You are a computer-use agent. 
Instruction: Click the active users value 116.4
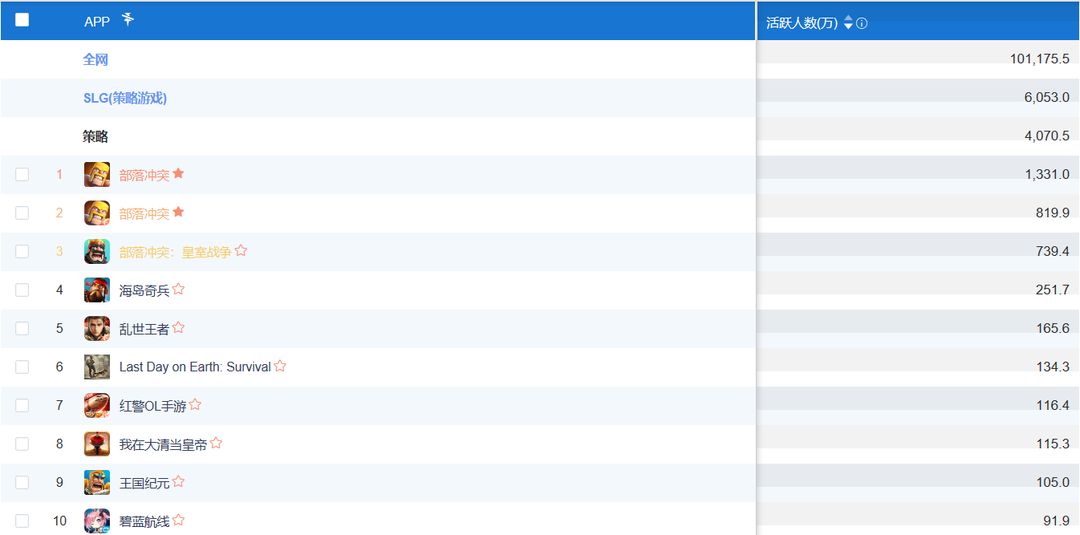[x=1052, y=406]
